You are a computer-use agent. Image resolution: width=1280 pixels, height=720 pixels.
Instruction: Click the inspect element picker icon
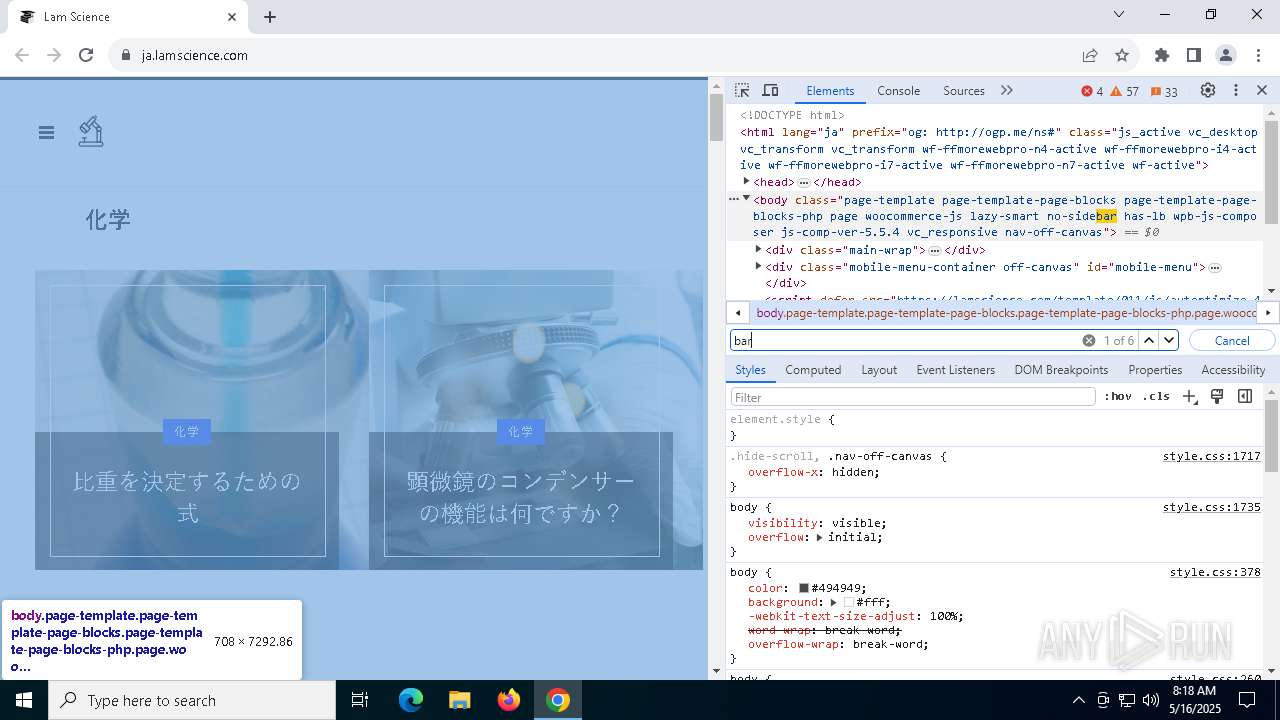coord(742,90)
